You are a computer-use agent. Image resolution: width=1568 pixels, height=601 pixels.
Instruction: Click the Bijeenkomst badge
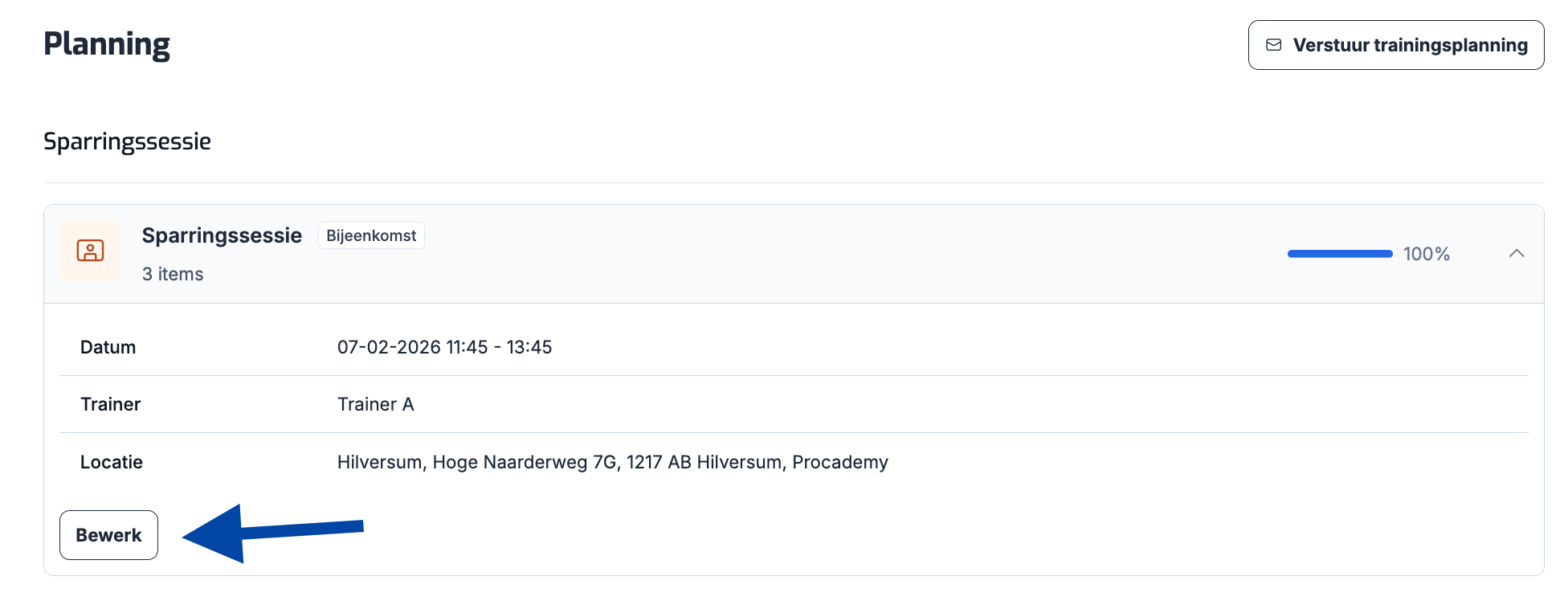371,235
